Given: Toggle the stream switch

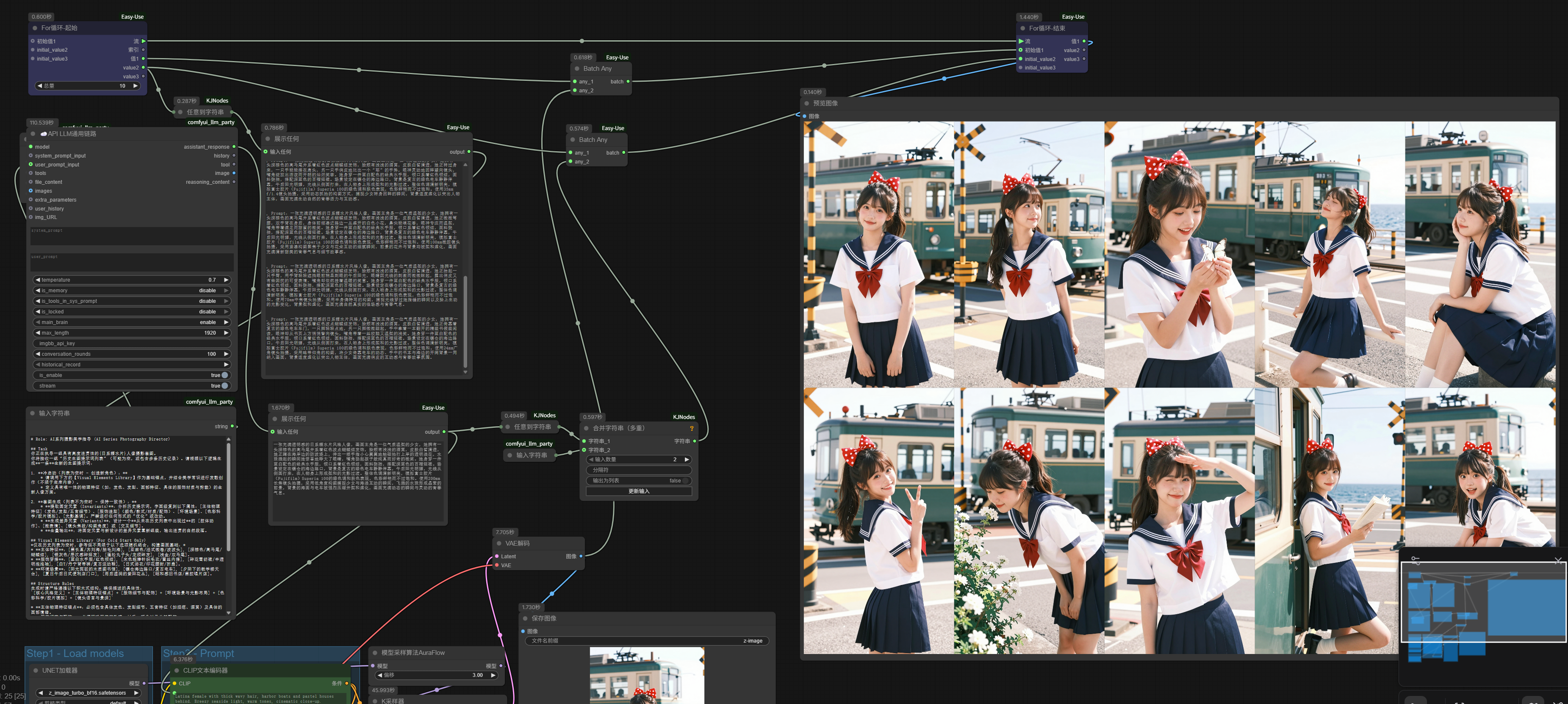Looking at the screenshot, I should (224, 385).
